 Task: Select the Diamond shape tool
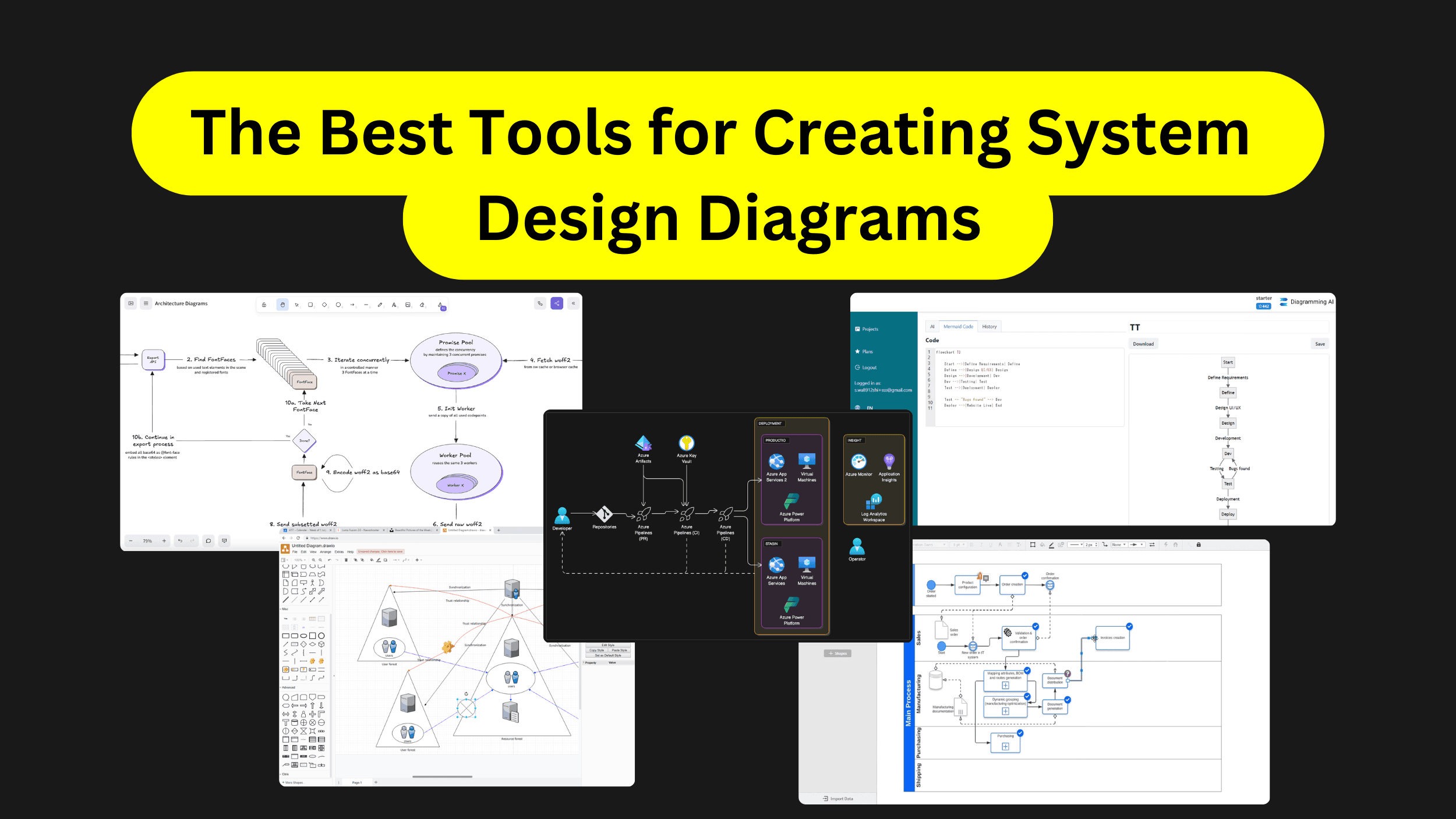pos(324,305)
